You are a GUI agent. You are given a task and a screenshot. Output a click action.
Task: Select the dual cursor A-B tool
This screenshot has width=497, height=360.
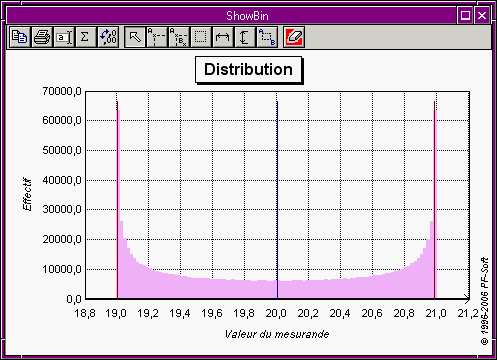click(x=179, y=37)
